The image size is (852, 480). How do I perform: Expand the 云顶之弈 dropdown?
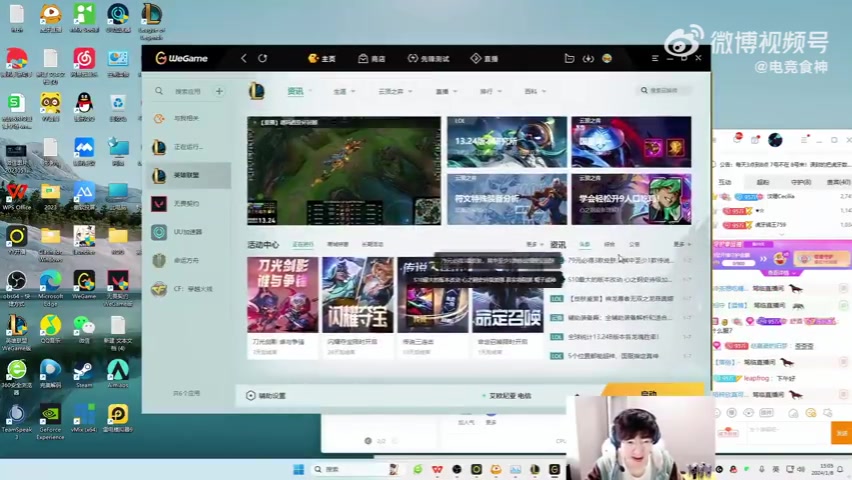point(395,91)
